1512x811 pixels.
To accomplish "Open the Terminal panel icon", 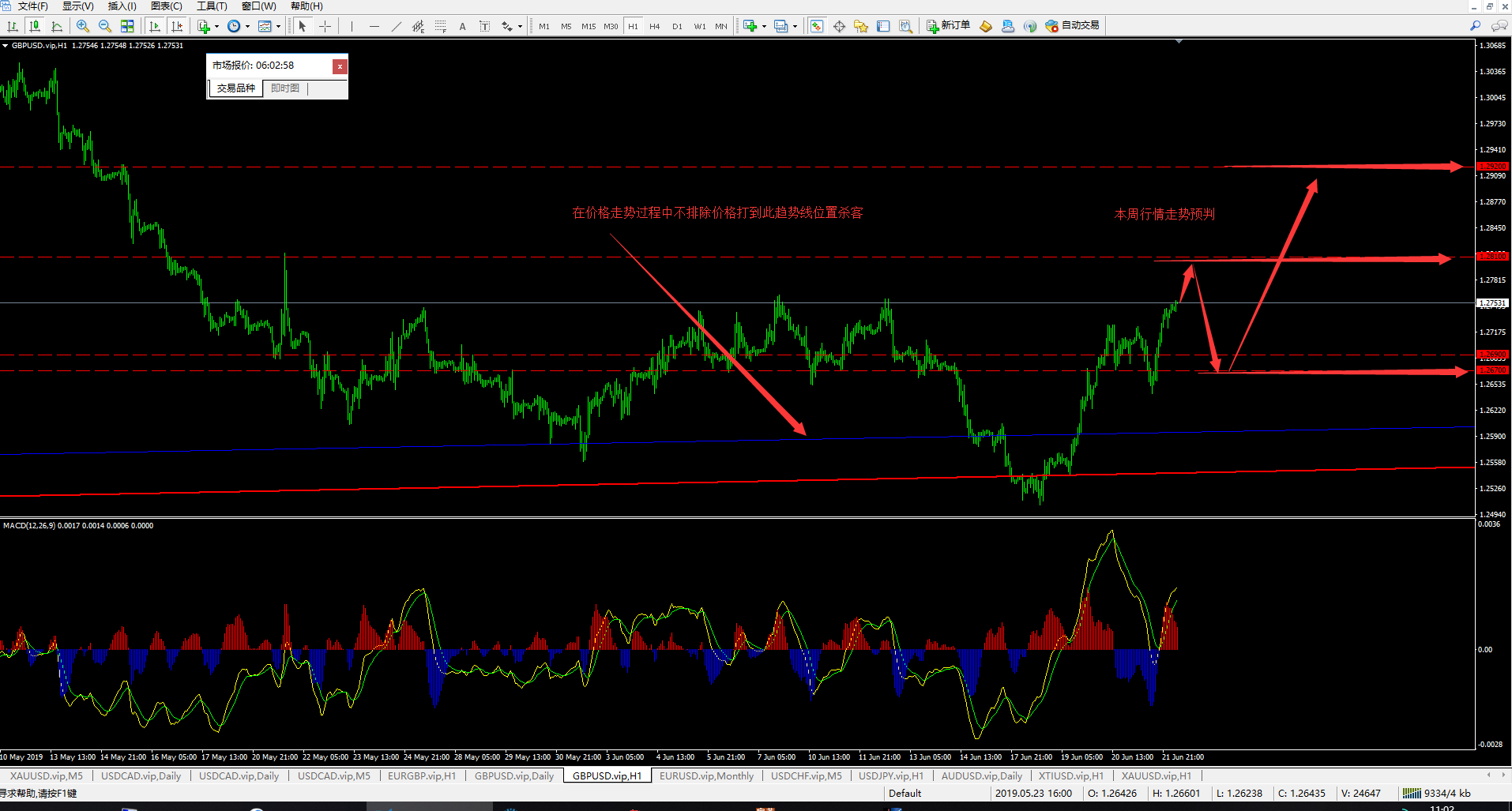I will [x=883, y=26].
